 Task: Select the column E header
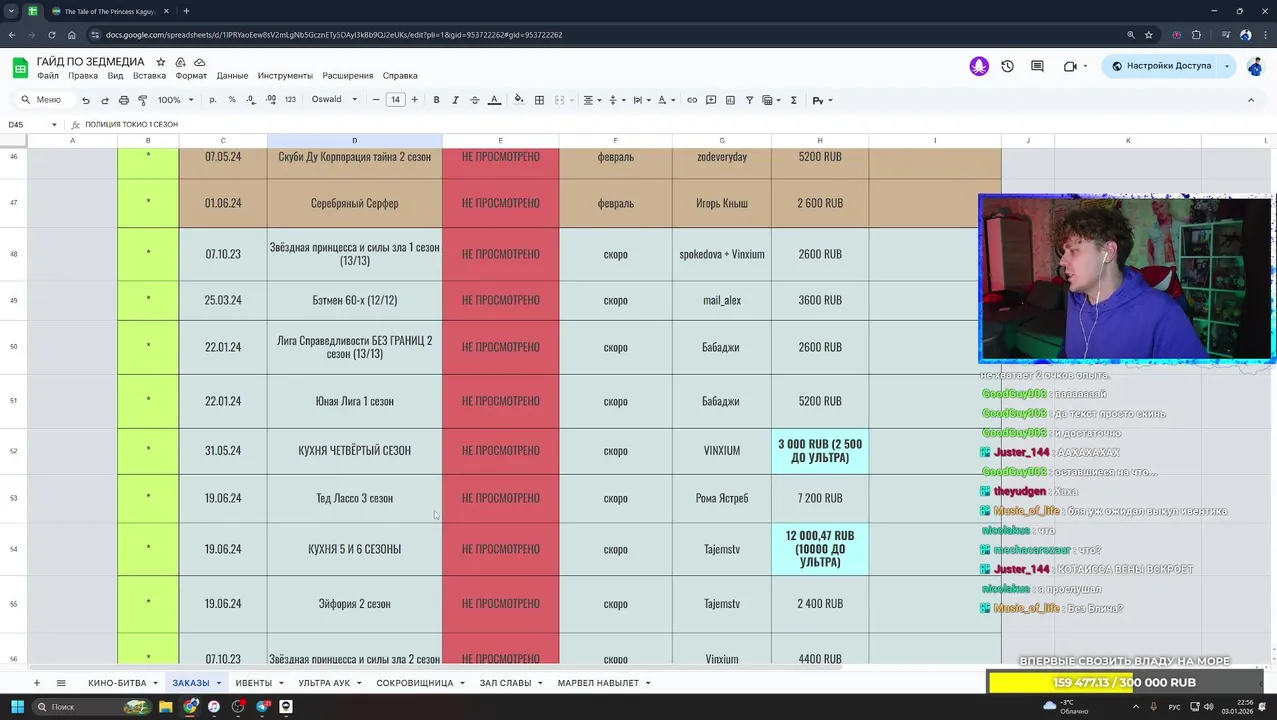500,141
